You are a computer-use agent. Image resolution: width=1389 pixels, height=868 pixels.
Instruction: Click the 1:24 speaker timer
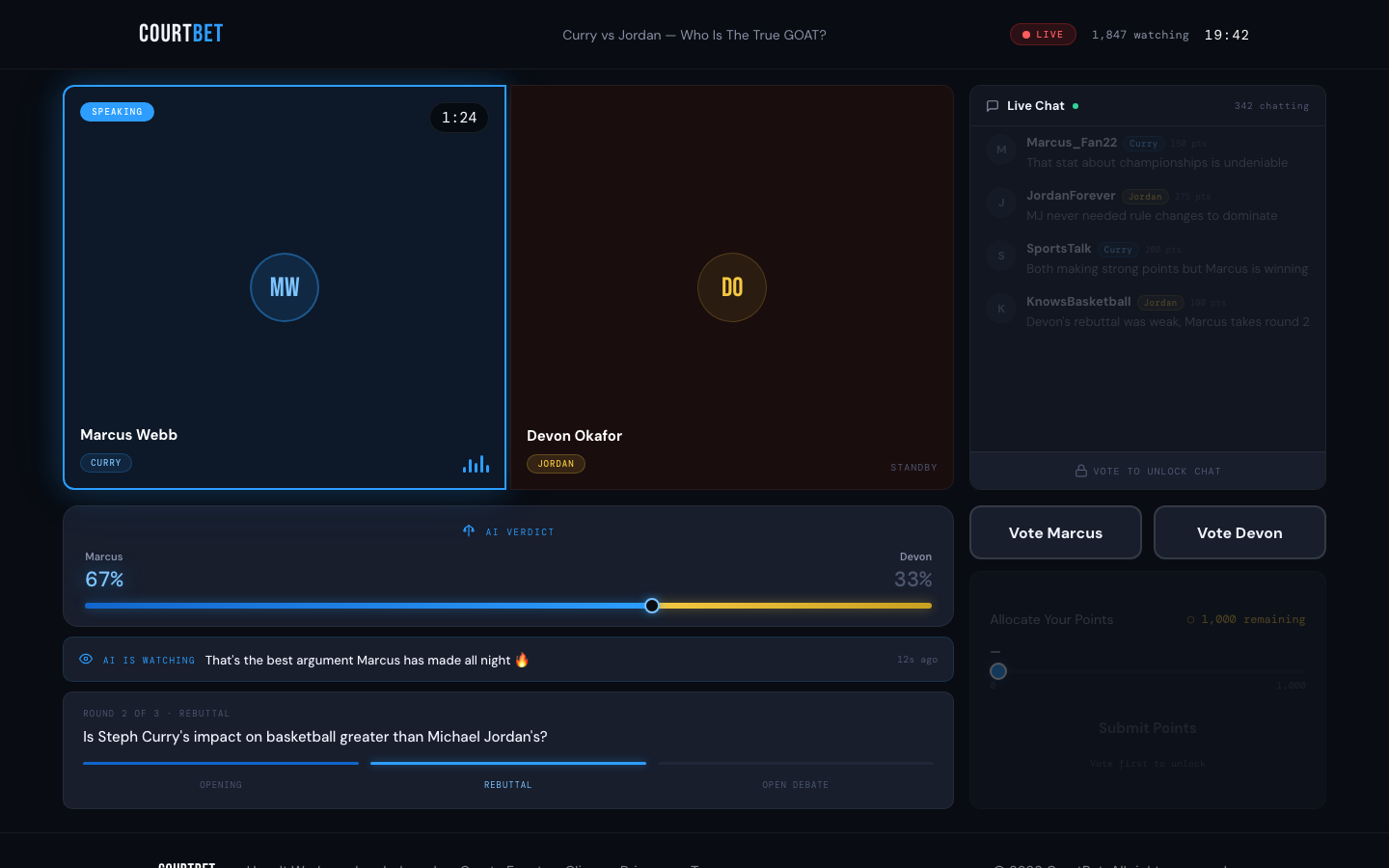(x=459, y=118)
